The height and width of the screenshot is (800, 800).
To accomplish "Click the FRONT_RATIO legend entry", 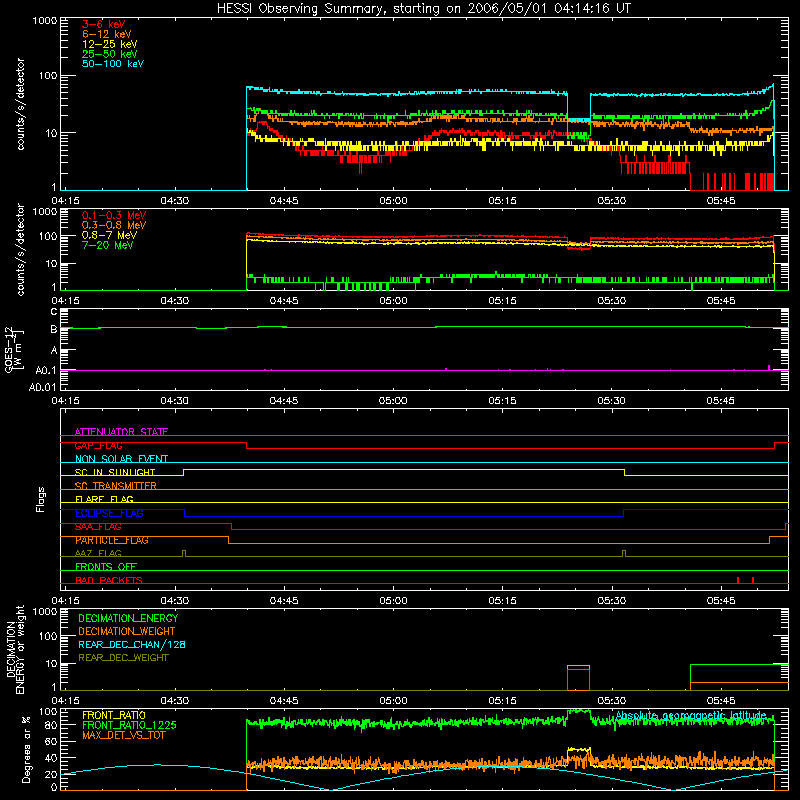I will (114, 715).
